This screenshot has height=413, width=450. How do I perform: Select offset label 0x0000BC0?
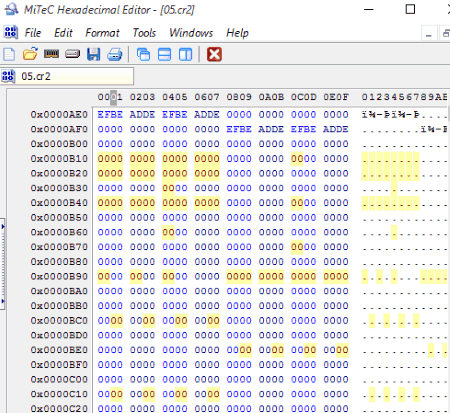coord(59,320)
